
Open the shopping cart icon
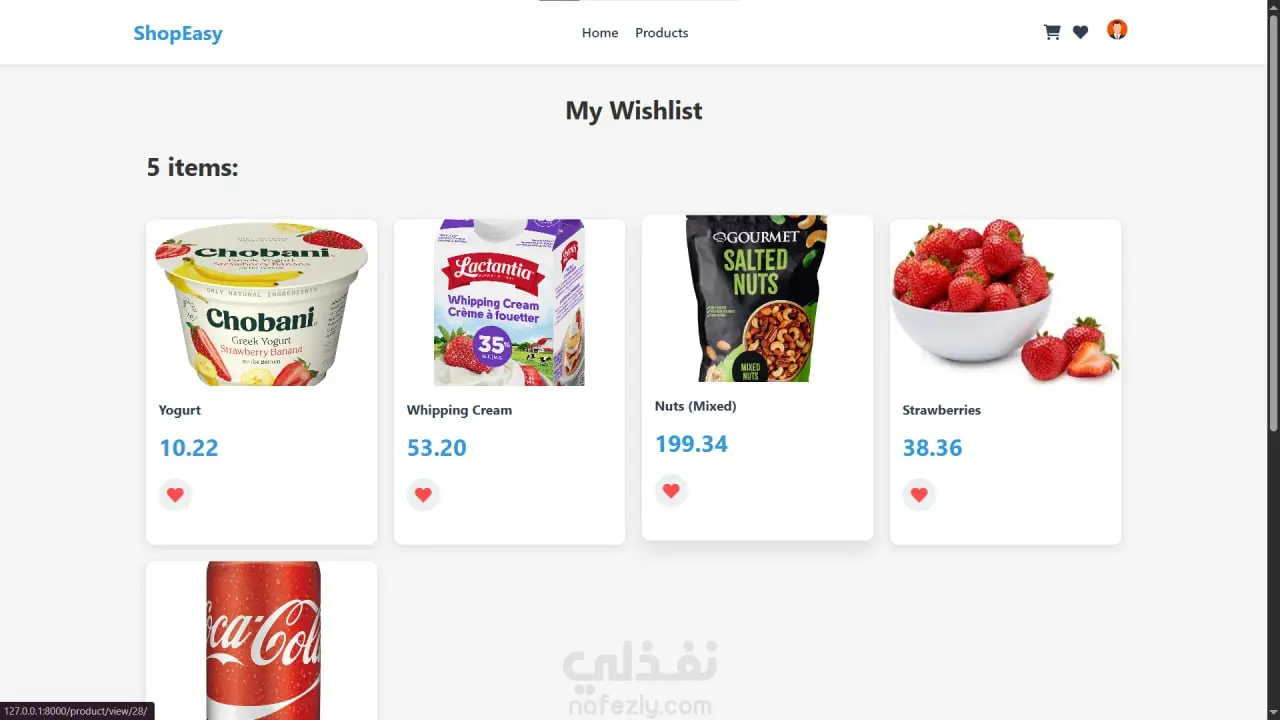(1052, 32)
